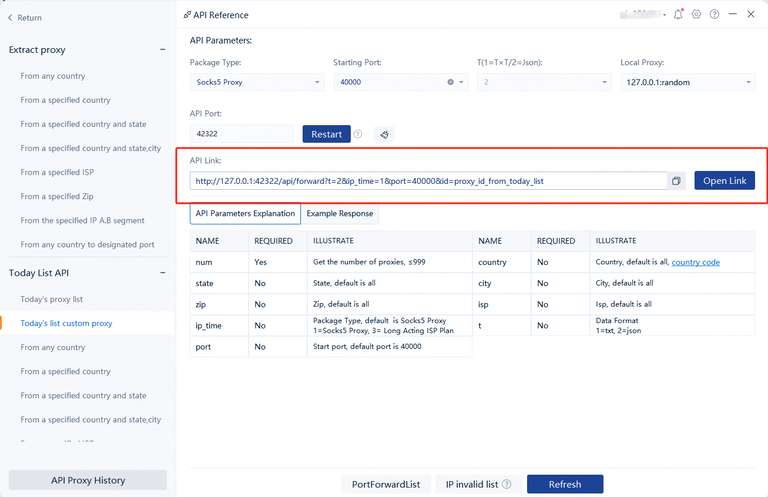Click the help icon beside IP invalid list
The height and width of the screenshot is (497, 768).
tap(507, 484)
